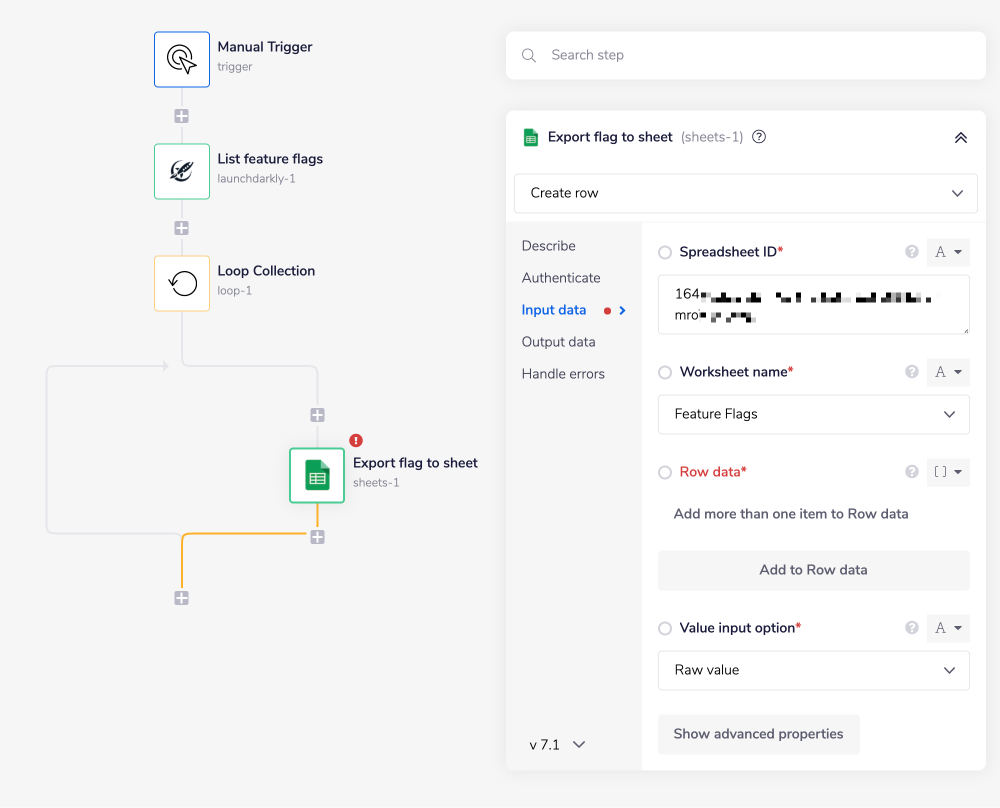Click Add to Row data button
This screenshot has height=808, width=1000.
point(813,570)
